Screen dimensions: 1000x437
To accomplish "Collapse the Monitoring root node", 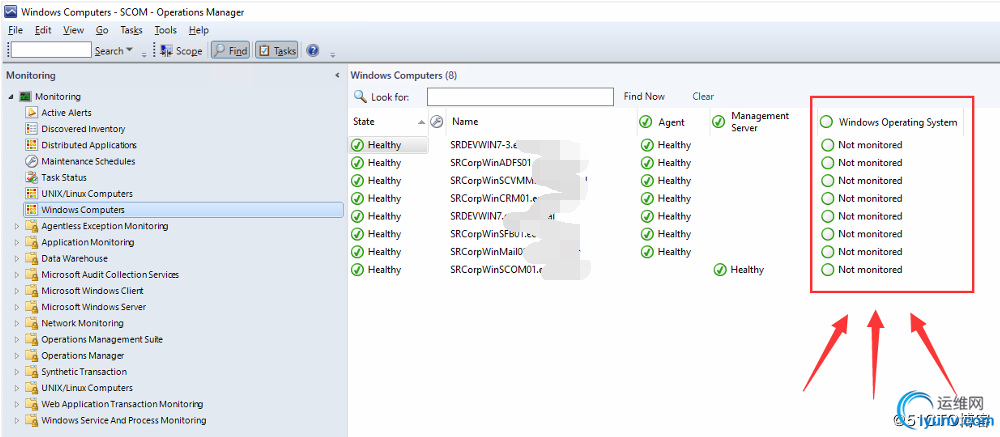I will 11,96.
